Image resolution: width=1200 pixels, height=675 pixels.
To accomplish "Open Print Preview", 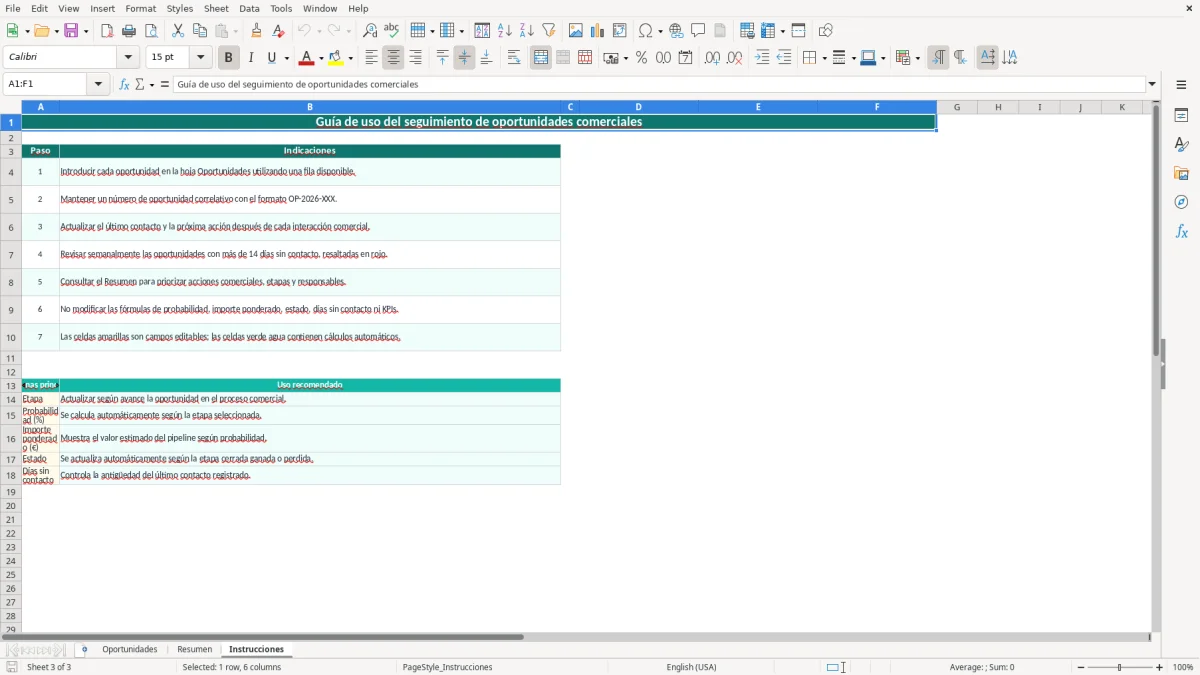I will pyautogui.click(x=151, y=31).
